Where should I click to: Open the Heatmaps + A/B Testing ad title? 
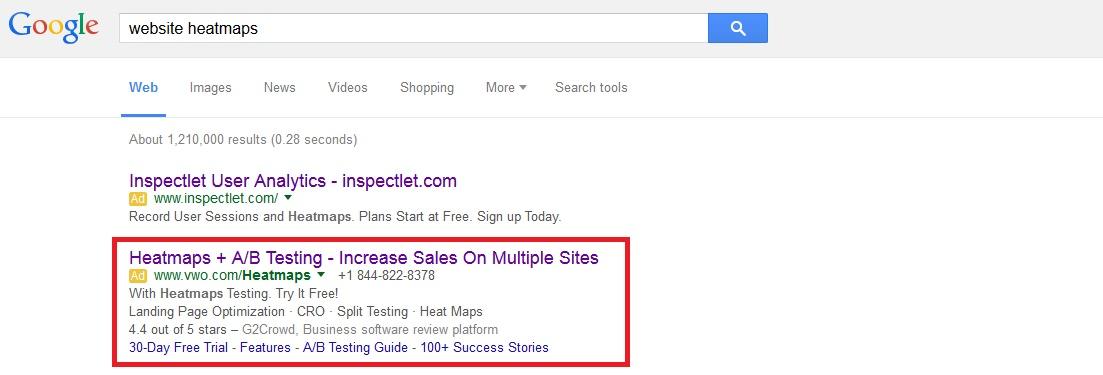(364, 258)
